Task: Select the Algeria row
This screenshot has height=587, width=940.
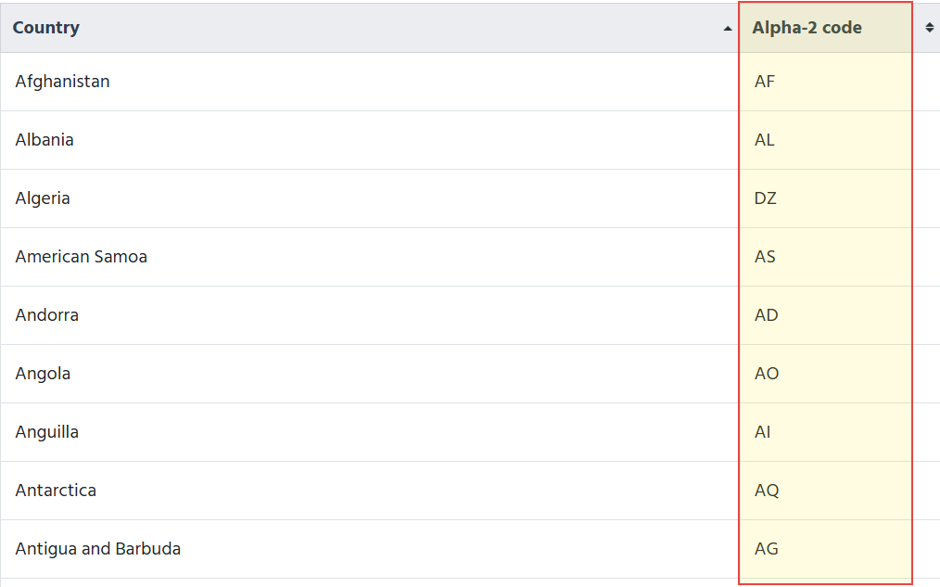Action: pyautogui.click(x=470, y=198)
